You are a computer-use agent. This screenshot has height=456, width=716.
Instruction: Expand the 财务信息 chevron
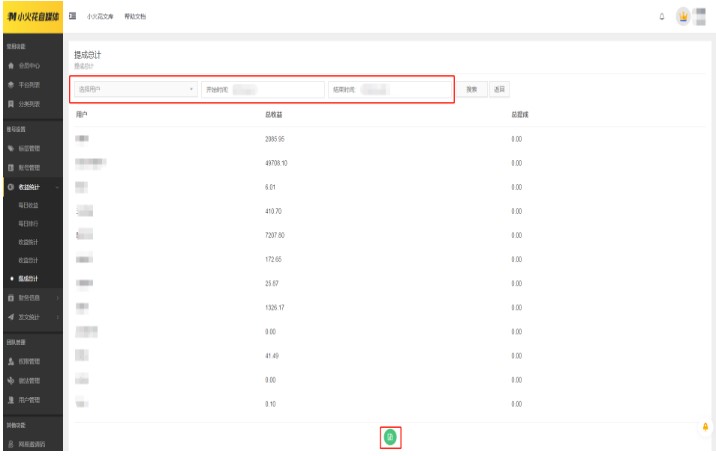[58, 298]
